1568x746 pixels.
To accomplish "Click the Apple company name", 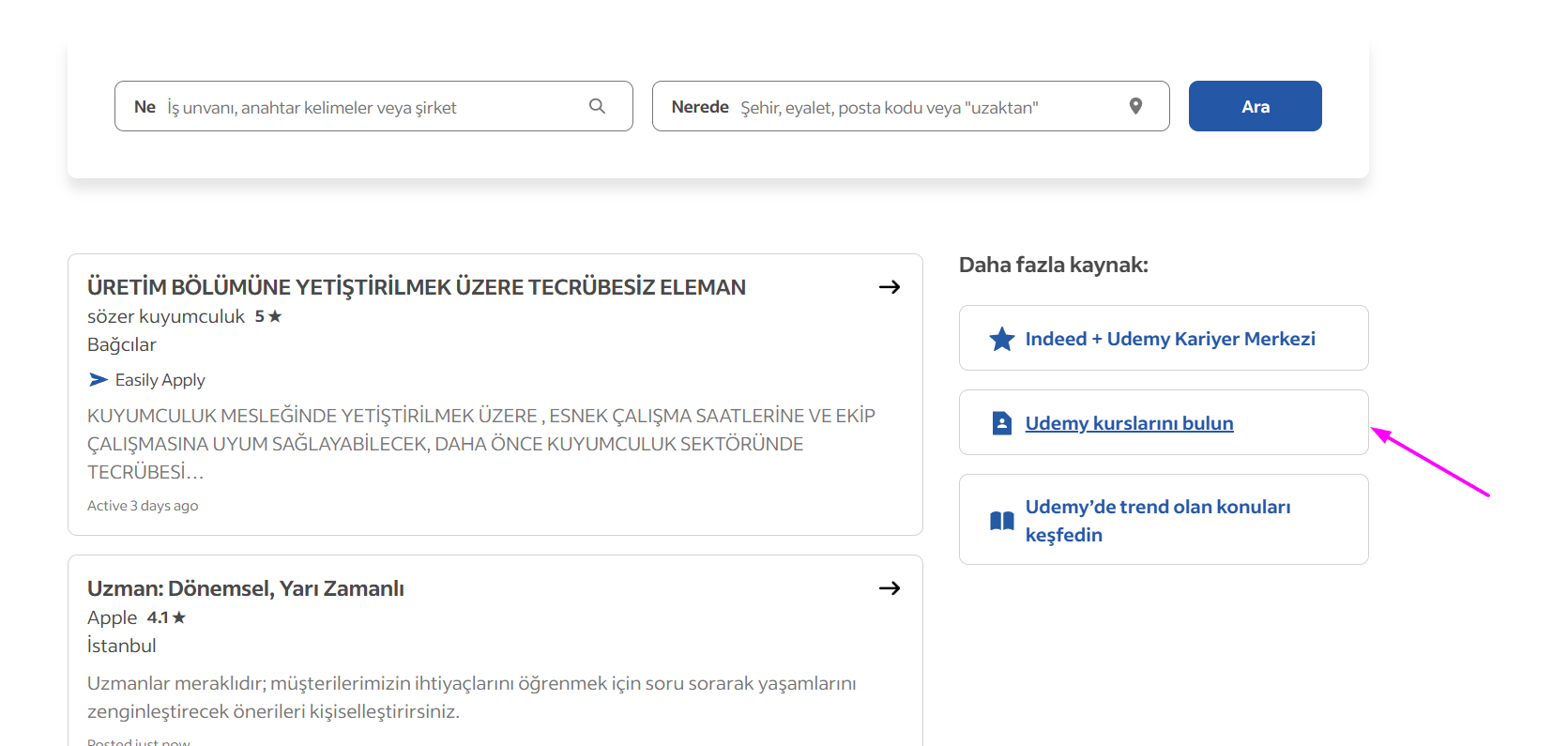I will click(x=113, y=617).
